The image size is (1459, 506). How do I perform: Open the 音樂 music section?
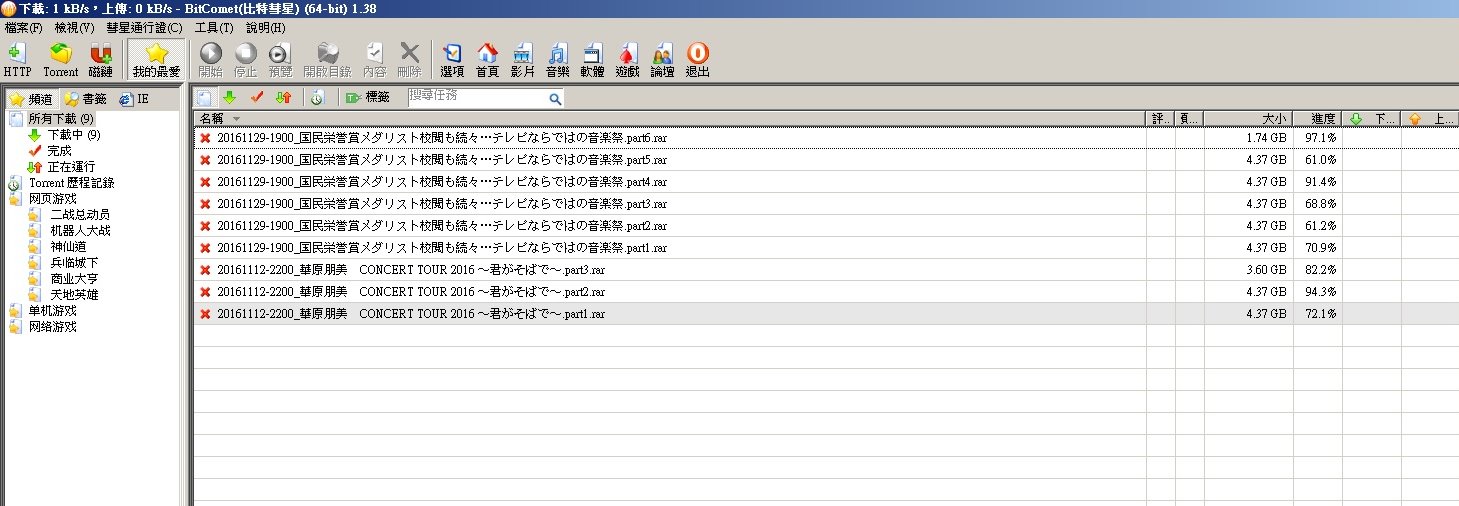(557, 60)
